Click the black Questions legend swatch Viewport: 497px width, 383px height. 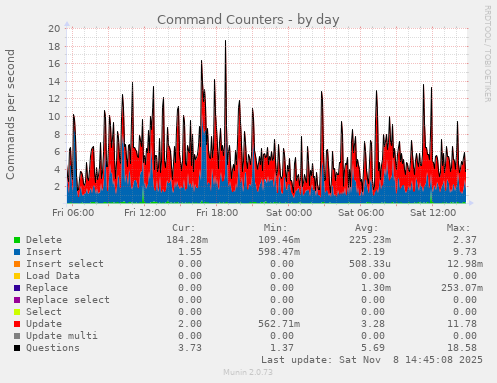[x=17, y=348]
